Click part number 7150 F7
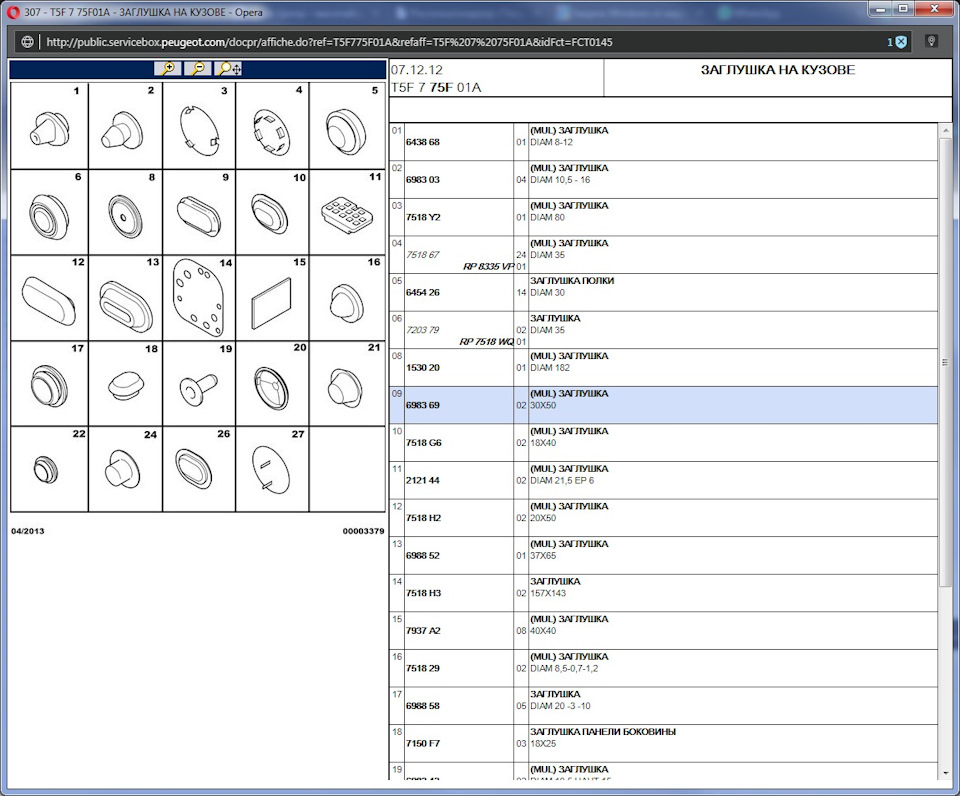Image resolution: width=960 pixels, height=796 pixels. 422,743
